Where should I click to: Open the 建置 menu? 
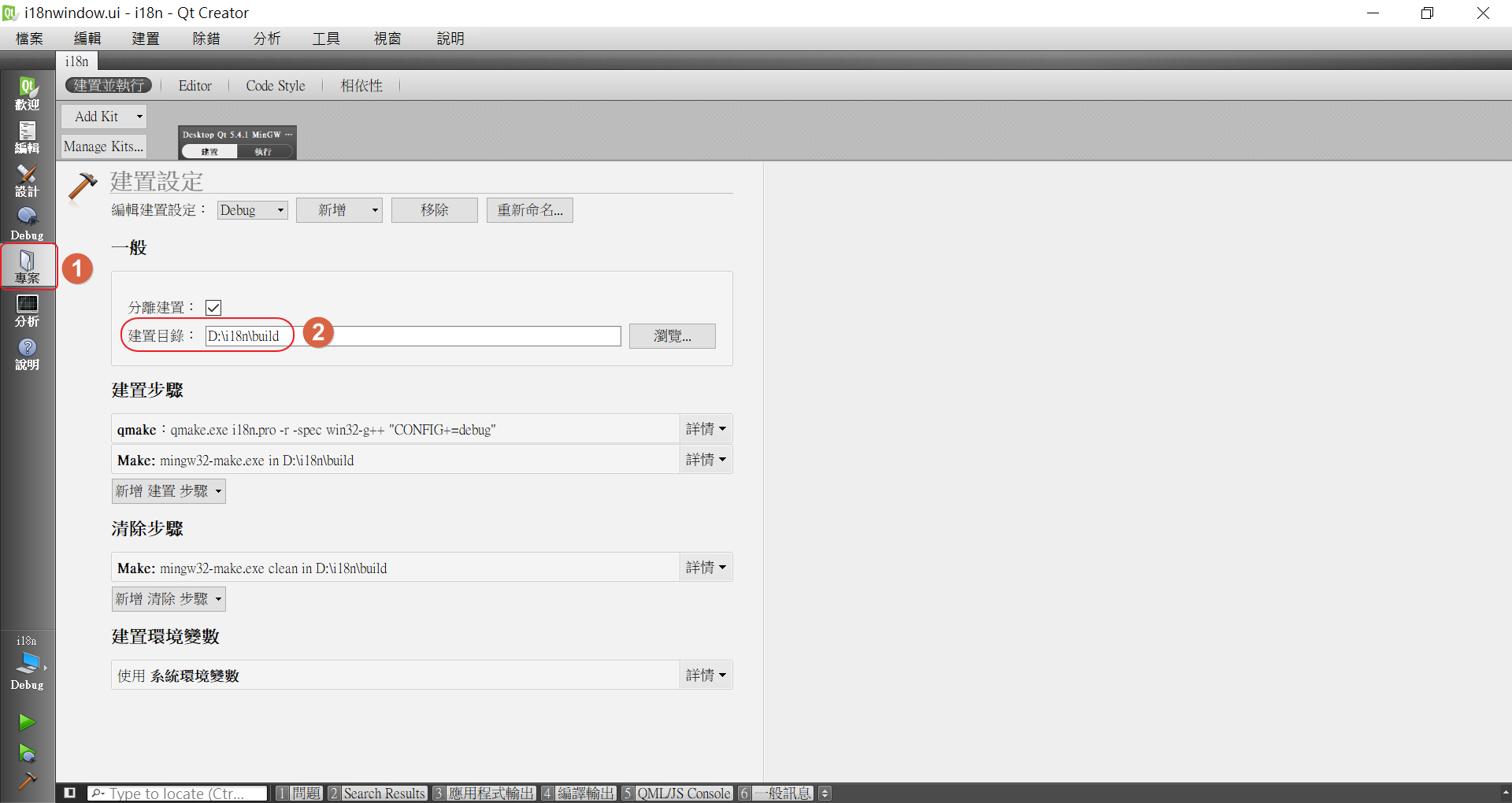146,39
